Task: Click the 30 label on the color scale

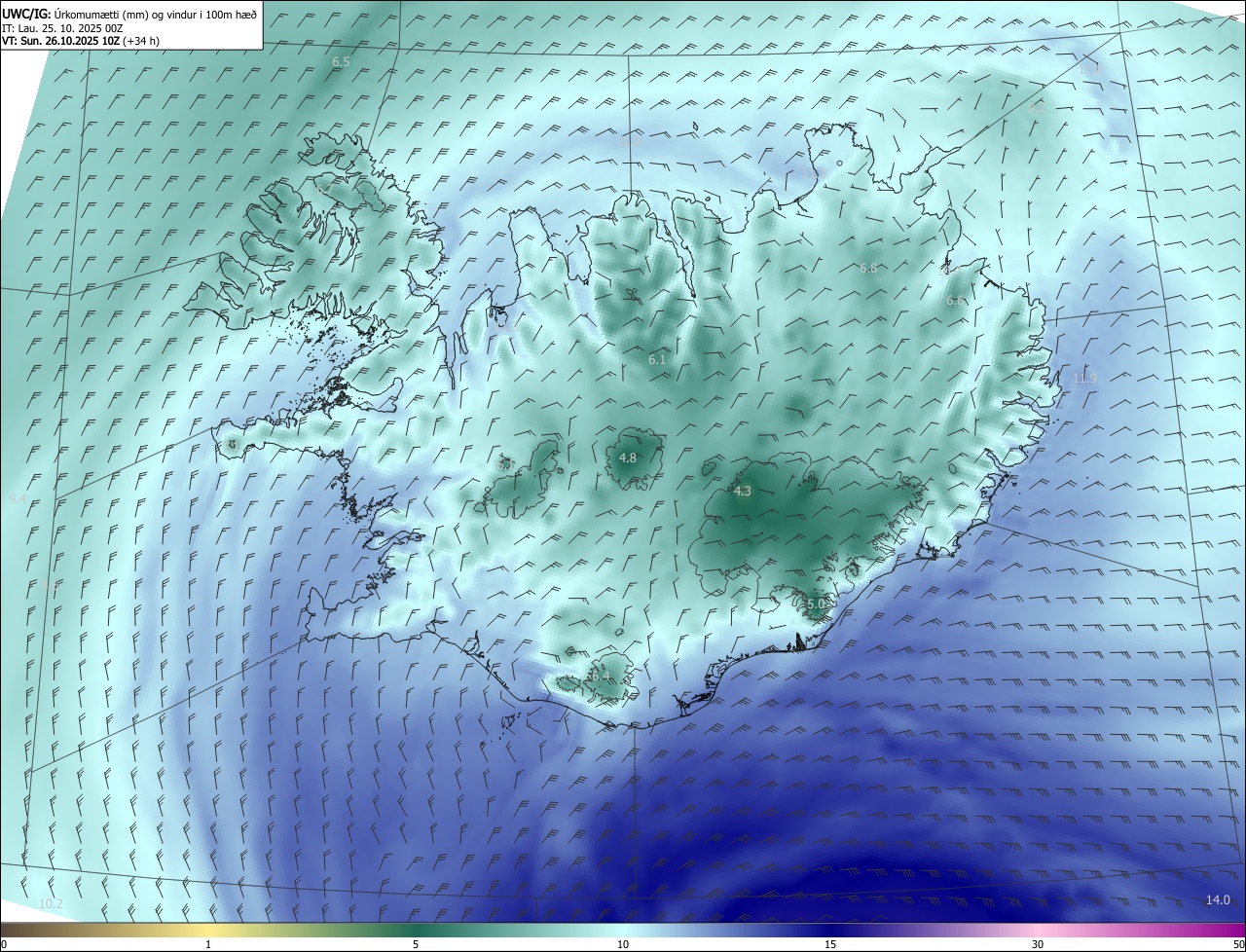Action: [1038, 944]
